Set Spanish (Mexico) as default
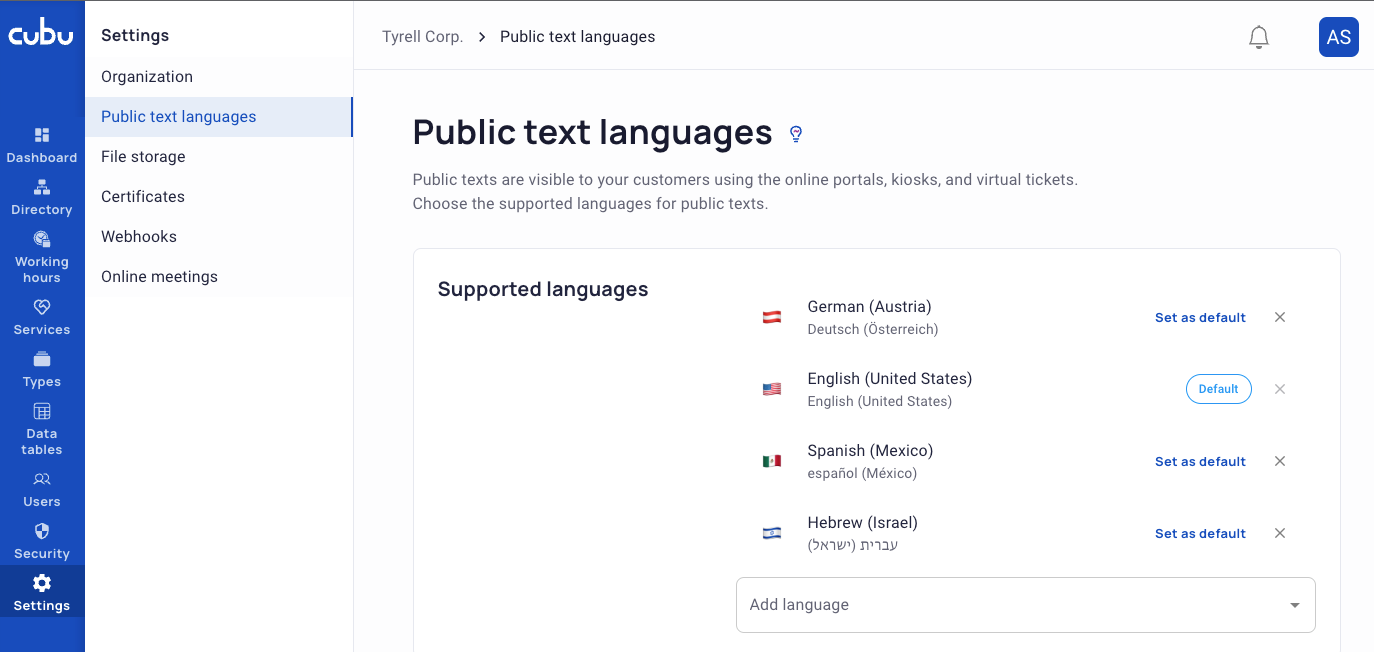 (x=1200, y=462)
